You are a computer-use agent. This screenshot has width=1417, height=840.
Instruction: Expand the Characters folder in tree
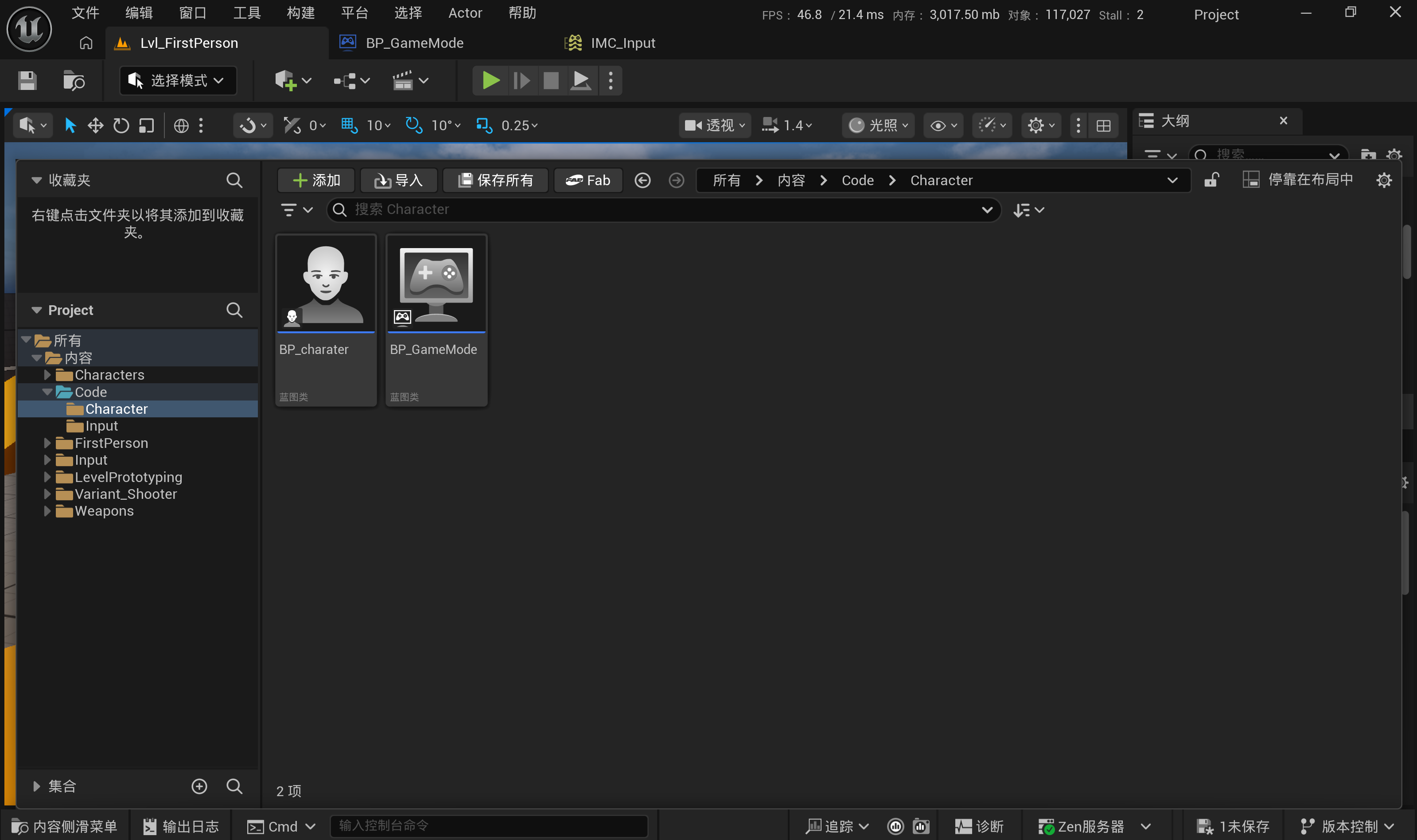click(x=47, y=375)
